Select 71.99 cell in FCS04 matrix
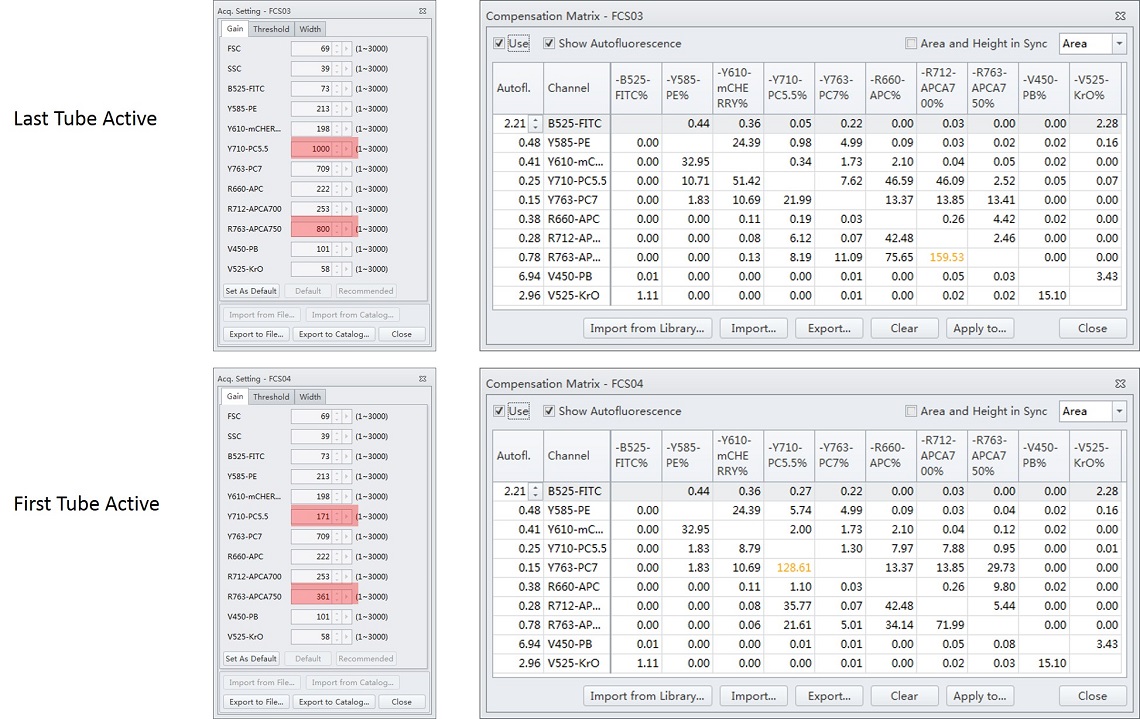 942,625
